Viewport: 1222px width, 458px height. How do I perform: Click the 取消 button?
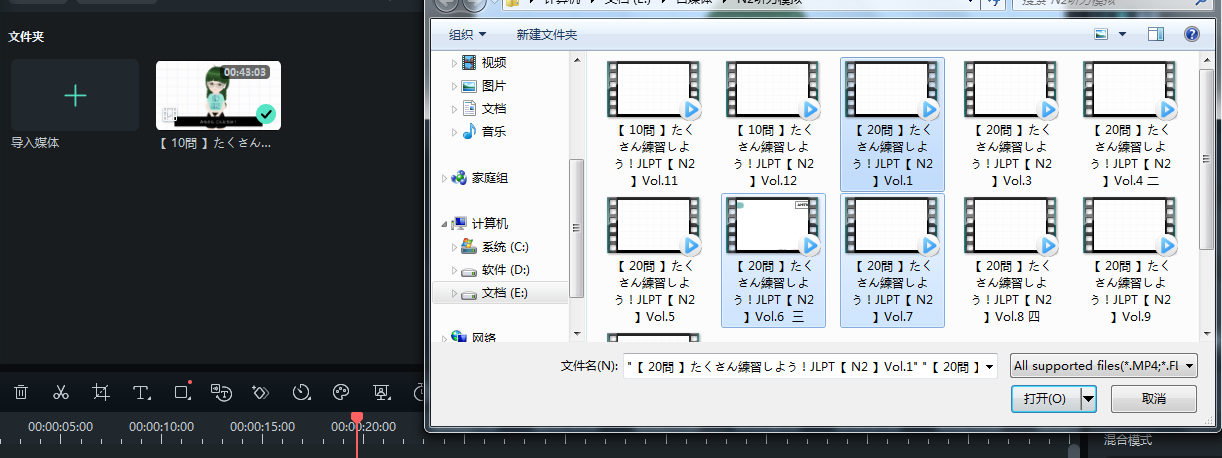point(1153,398)
